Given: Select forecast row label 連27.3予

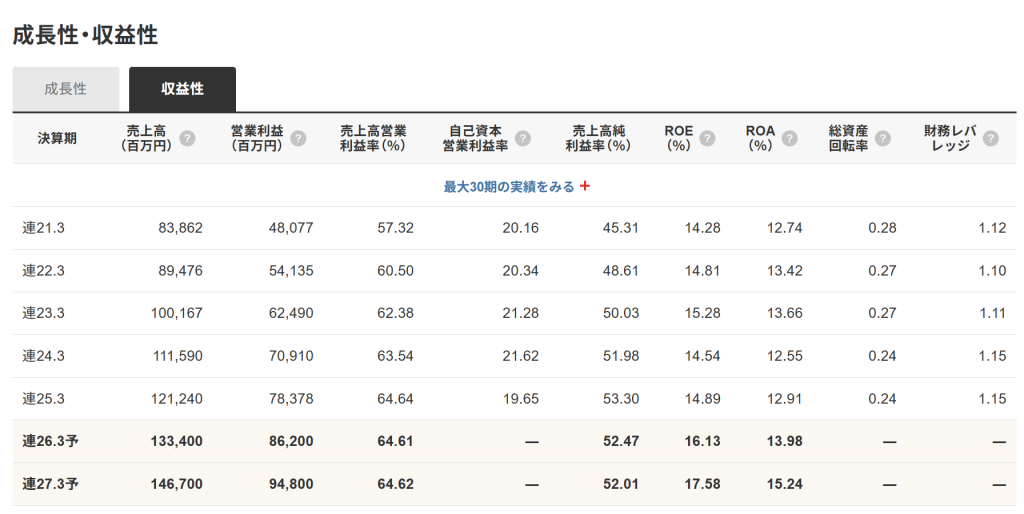Looking at the screenshot, I should (50, 484).
